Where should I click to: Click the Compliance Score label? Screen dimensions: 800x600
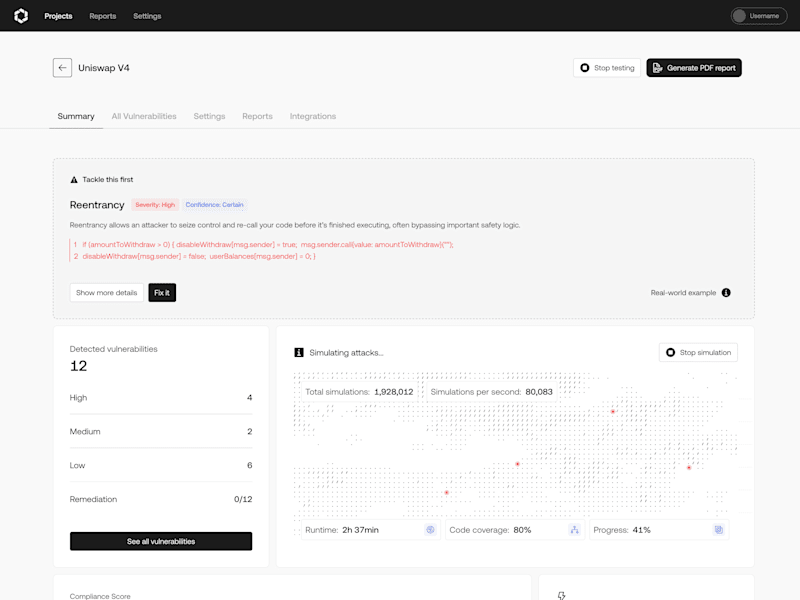[100, 596]
